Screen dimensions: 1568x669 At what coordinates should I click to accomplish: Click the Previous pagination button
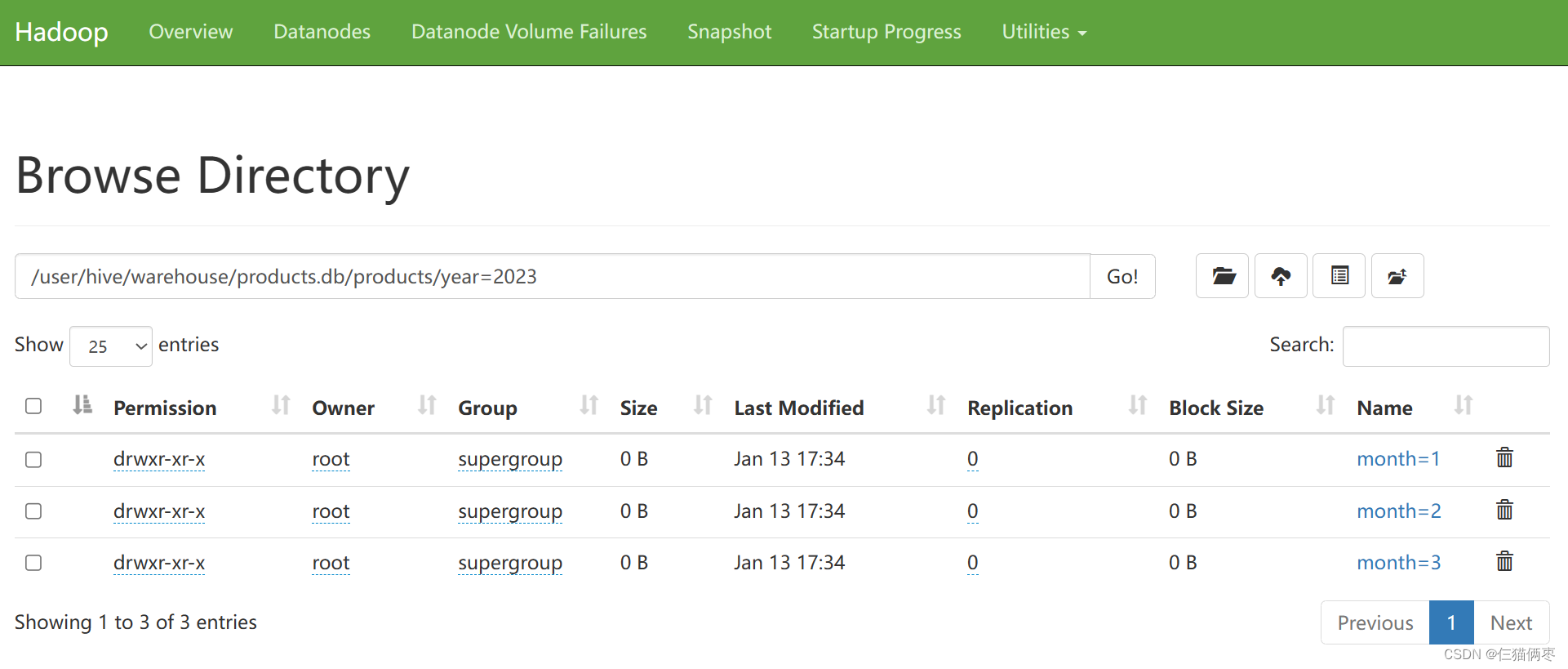point(1375,622)
